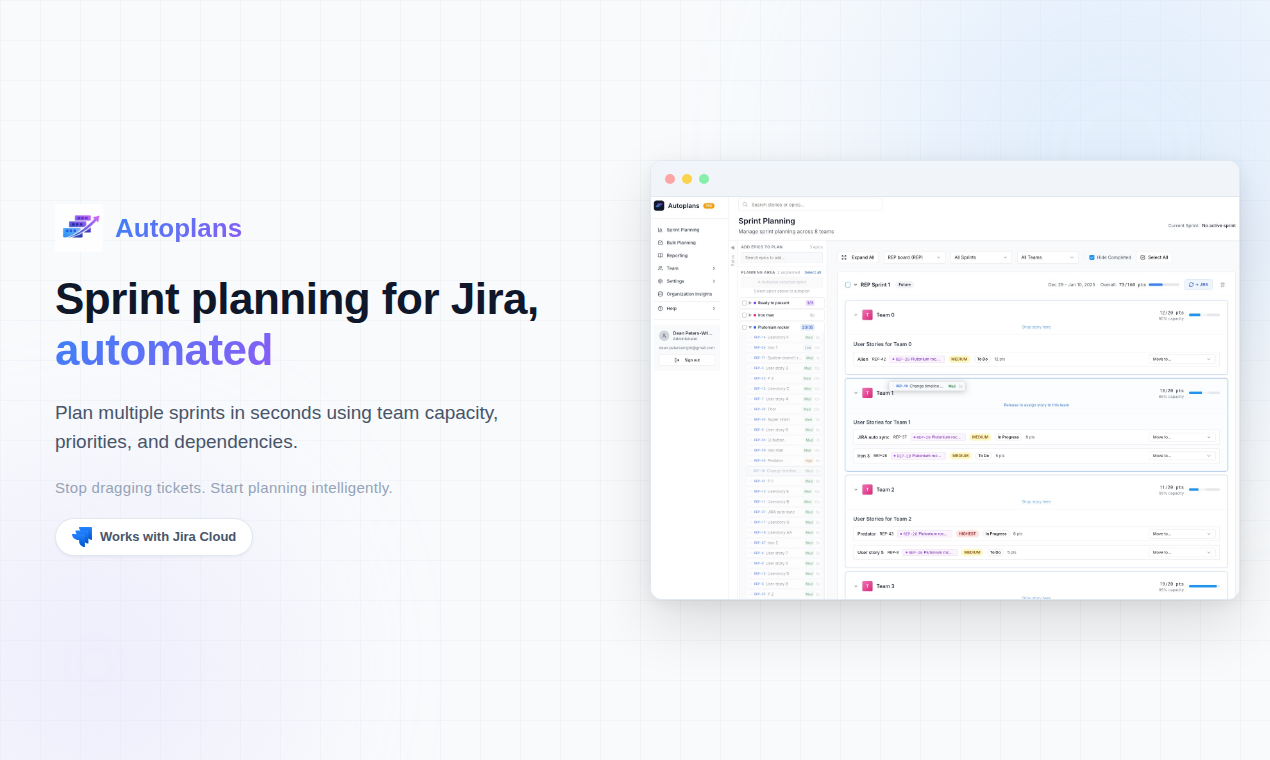The image size is (1270, 760).
Task: Click the REP Sprint 1 overall progress bar
Action: click(x=1164, y=285)
